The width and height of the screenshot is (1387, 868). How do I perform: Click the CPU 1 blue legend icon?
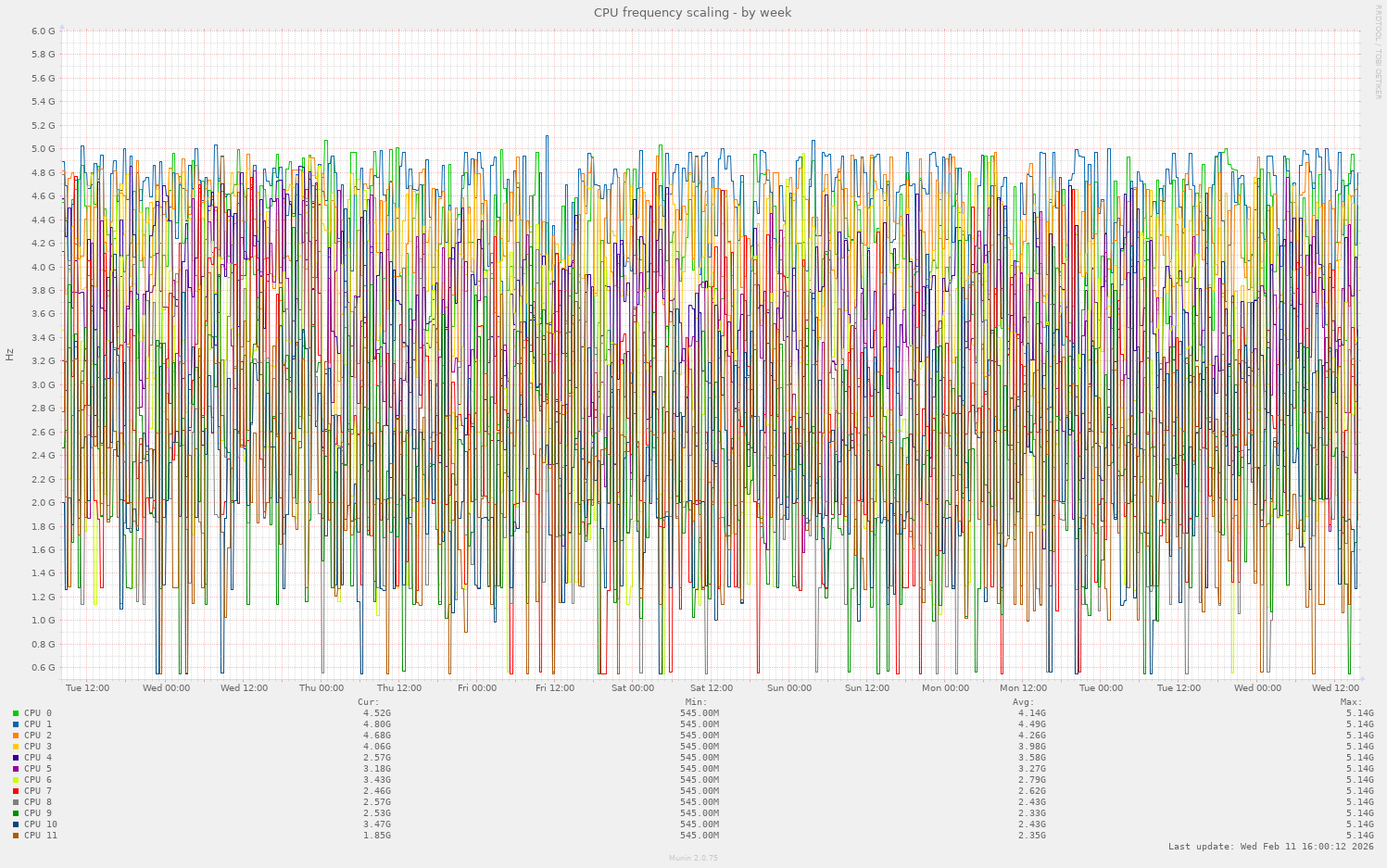[x=14, y=723]
